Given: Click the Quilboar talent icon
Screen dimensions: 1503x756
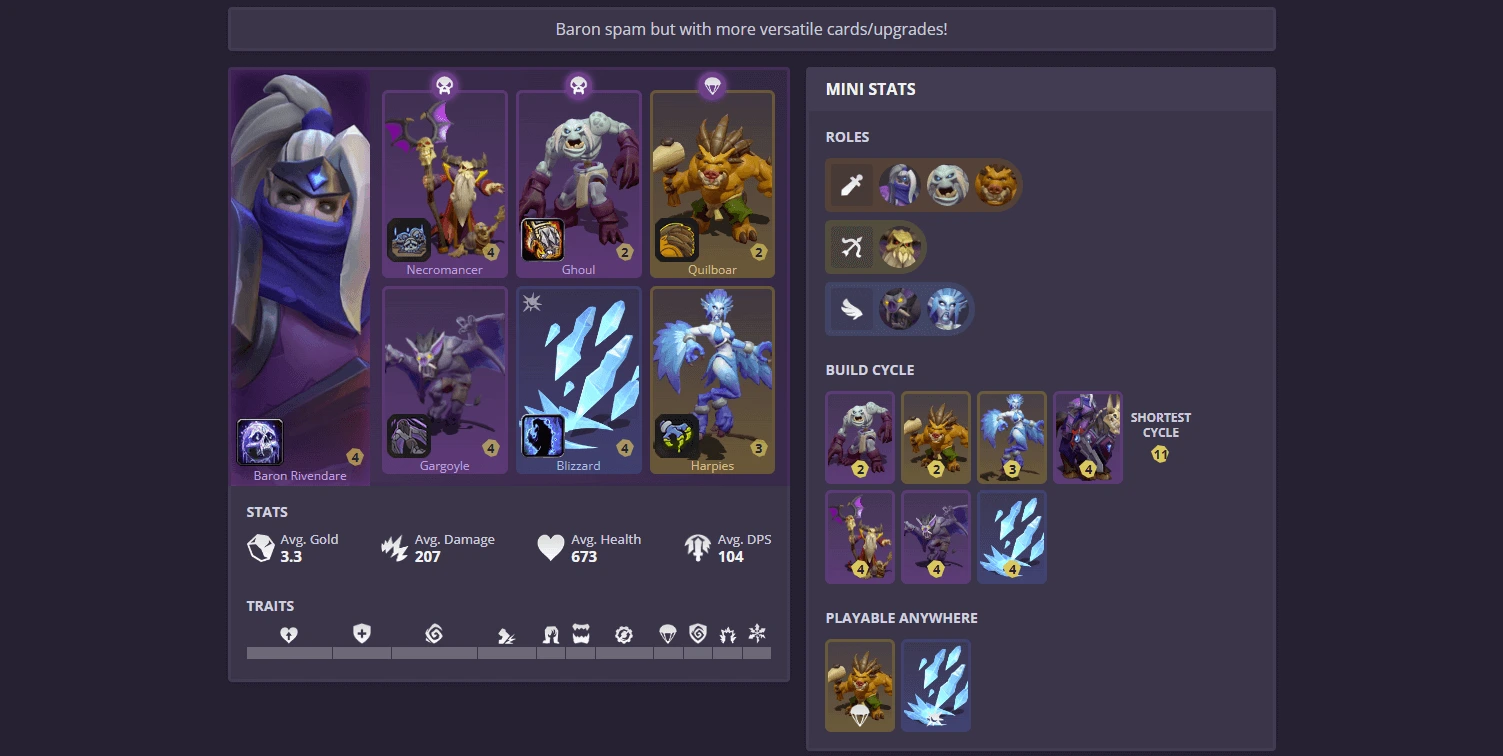Looking at the screenshot, I should (x=677, y=240).
